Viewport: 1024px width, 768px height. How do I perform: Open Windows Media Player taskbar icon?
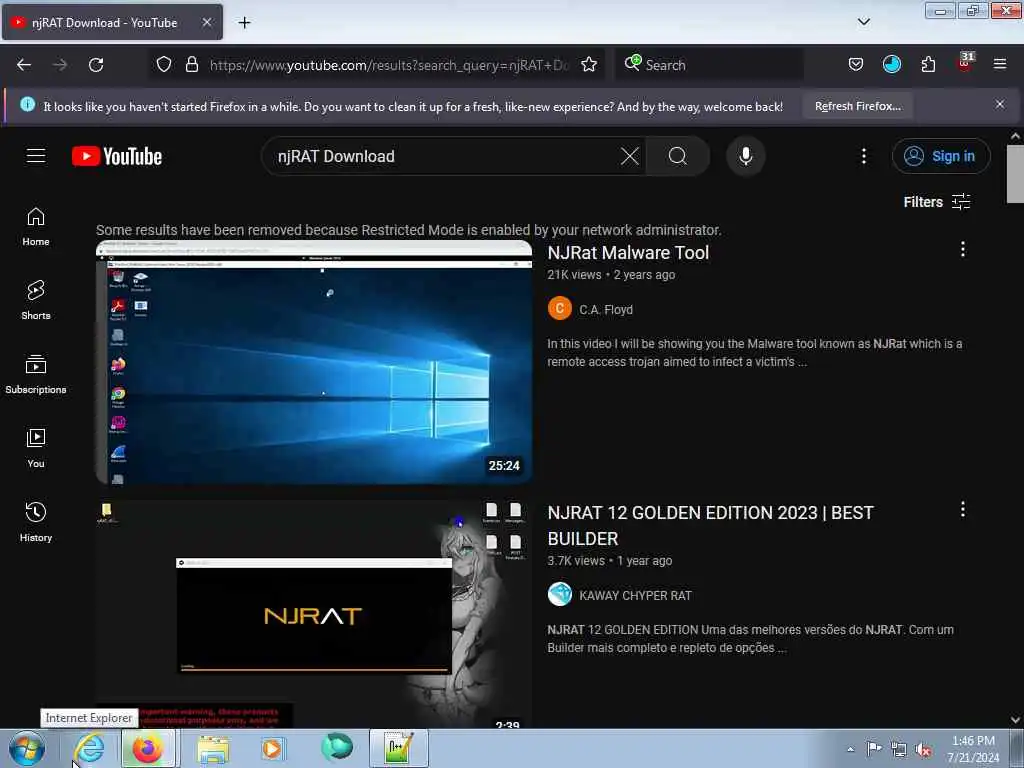click(x=272, y=749)
